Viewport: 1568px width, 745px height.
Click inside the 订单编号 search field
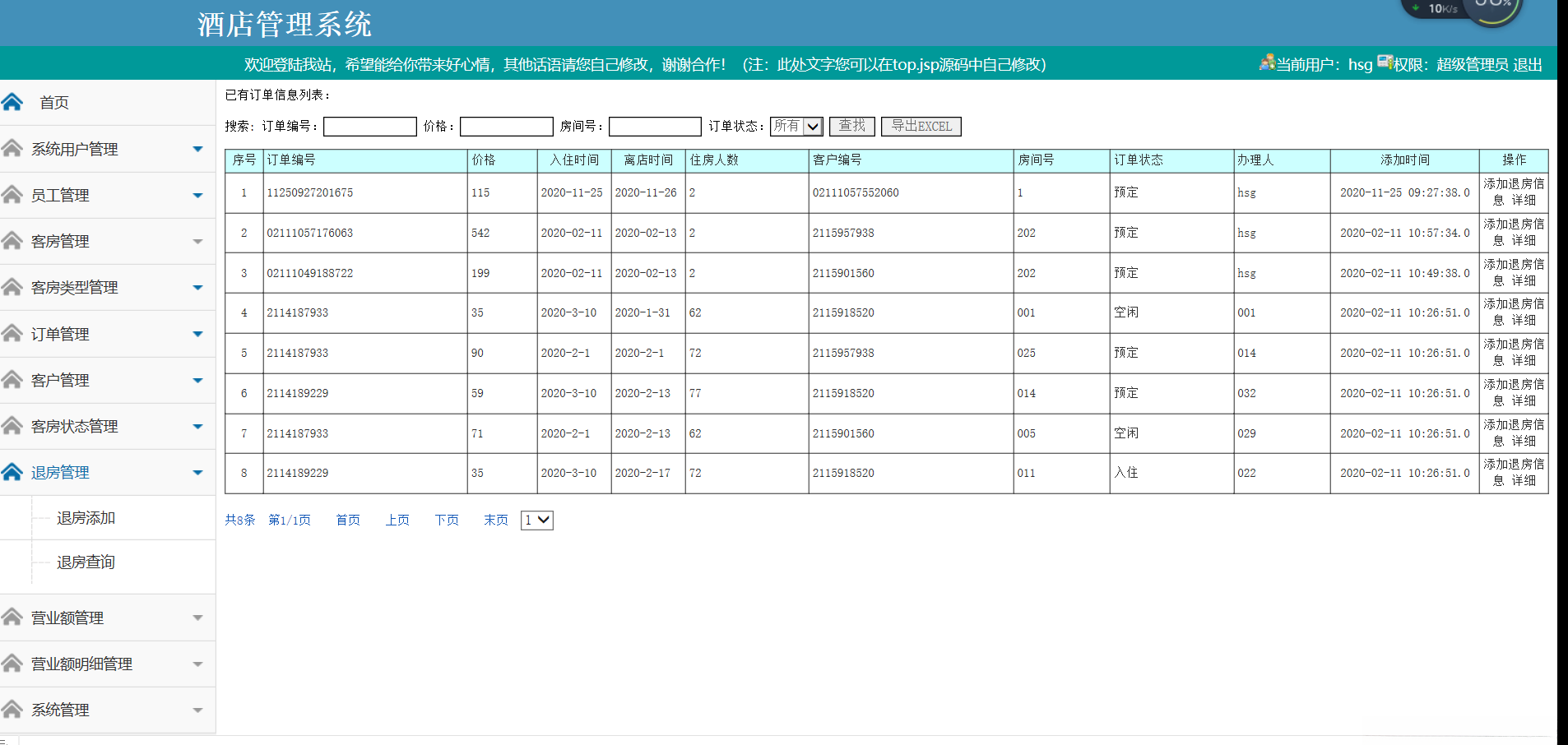click(x=369, y=126)
